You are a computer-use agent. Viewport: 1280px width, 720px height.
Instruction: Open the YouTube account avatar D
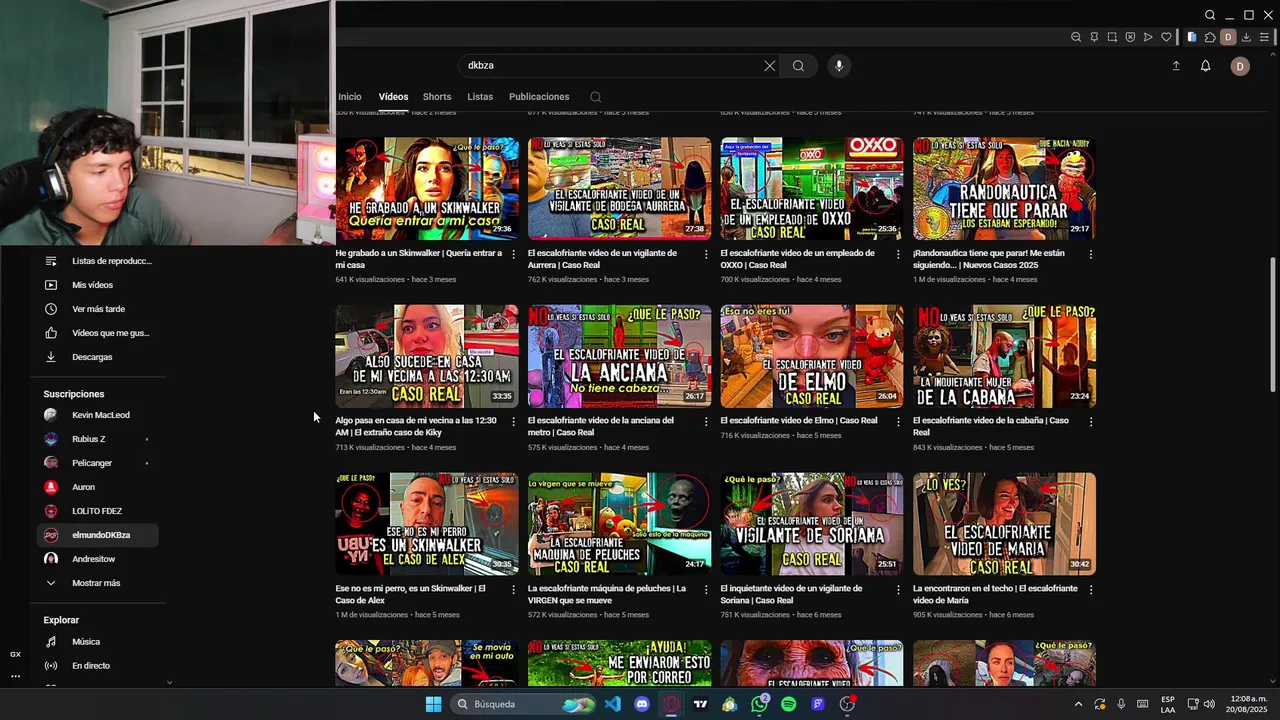tap(1240, 66)
